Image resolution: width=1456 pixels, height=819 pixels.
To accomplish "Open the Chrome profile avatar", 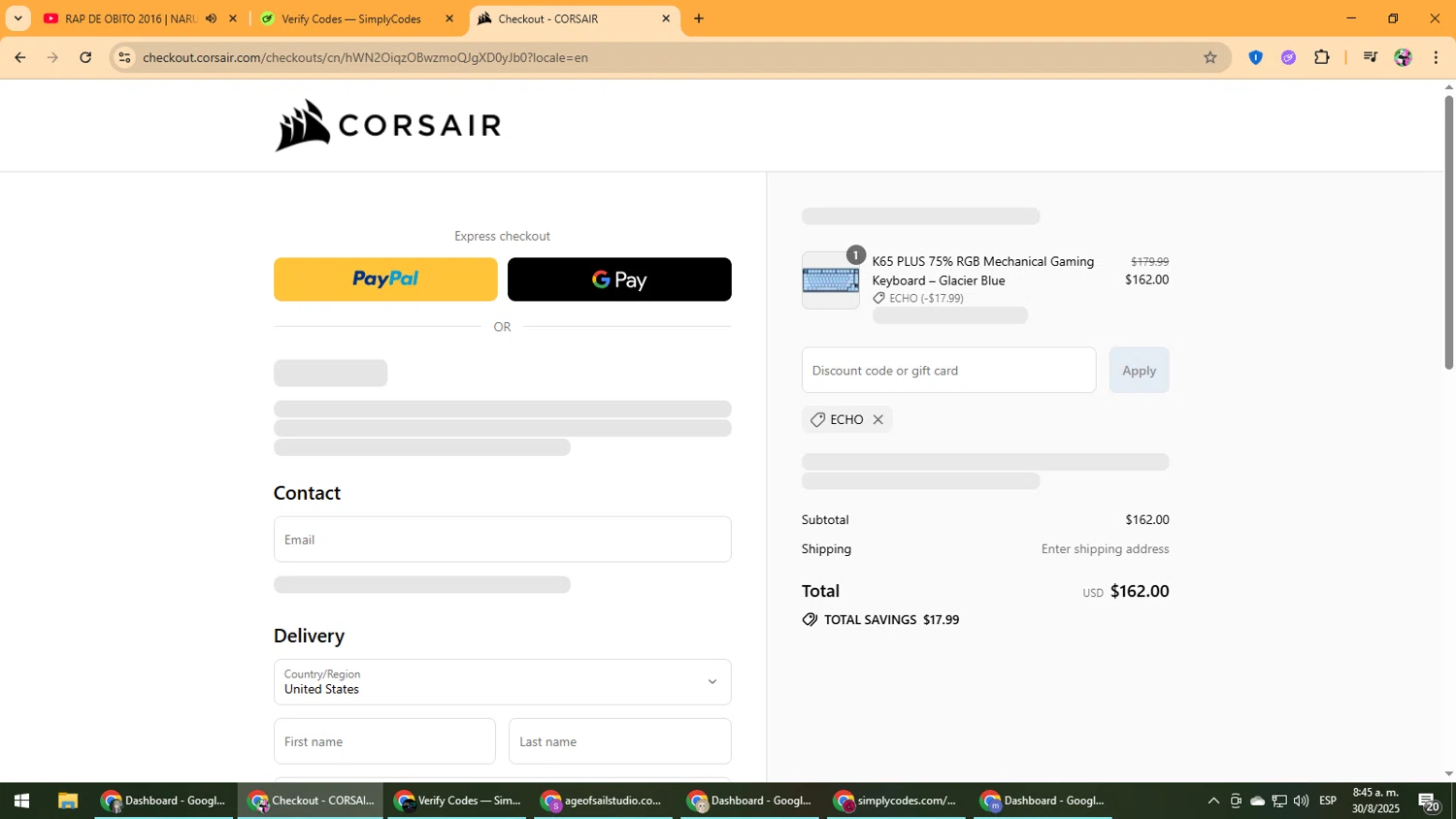I will (1403, 57).
